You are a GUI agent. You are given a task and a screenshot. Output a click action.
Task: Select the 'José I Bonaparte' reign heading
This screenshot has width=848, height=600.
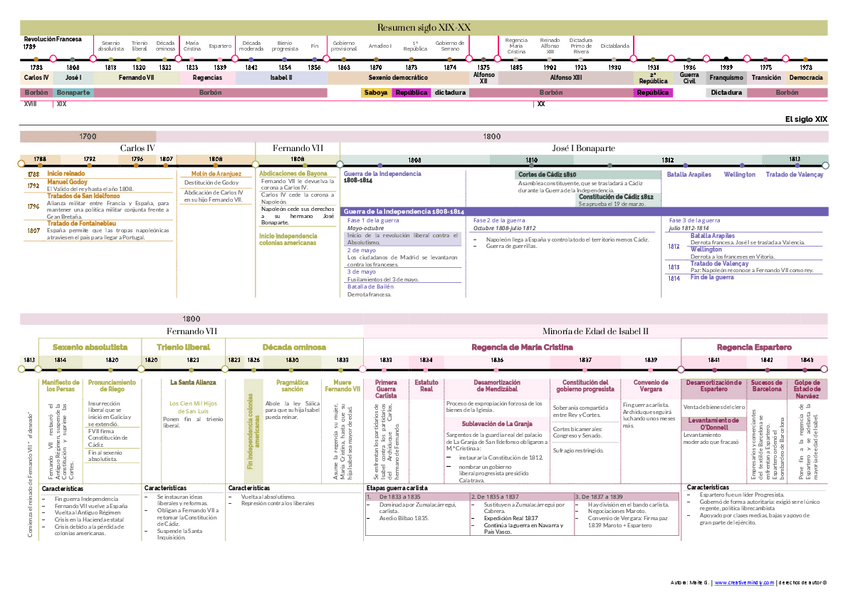pyautogui.click(x=583, y=148)
